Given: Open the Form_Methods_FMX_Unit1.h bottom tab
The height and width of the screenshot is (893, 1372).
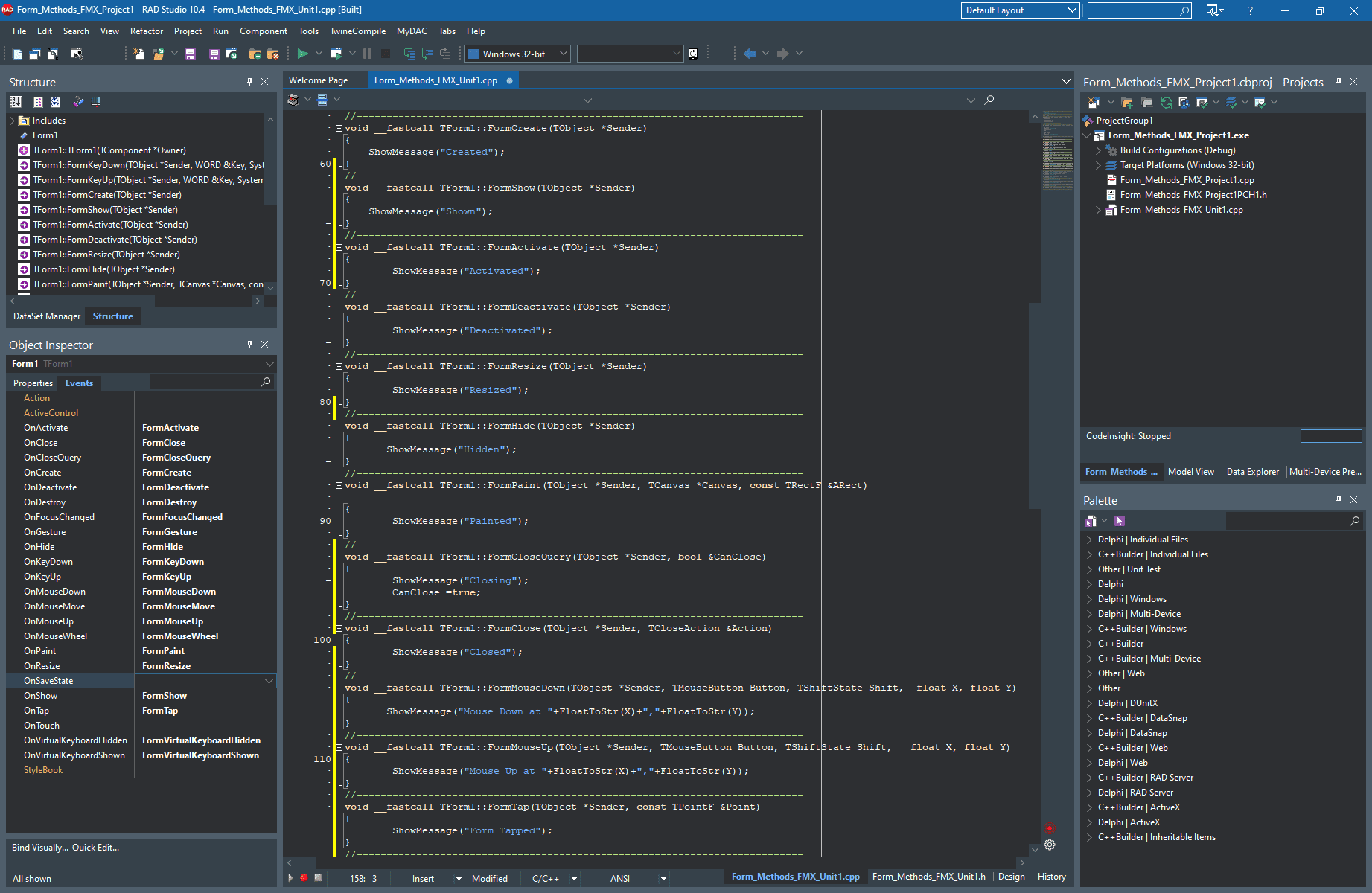Looking at the screenshot, I should tap(928, 877).
